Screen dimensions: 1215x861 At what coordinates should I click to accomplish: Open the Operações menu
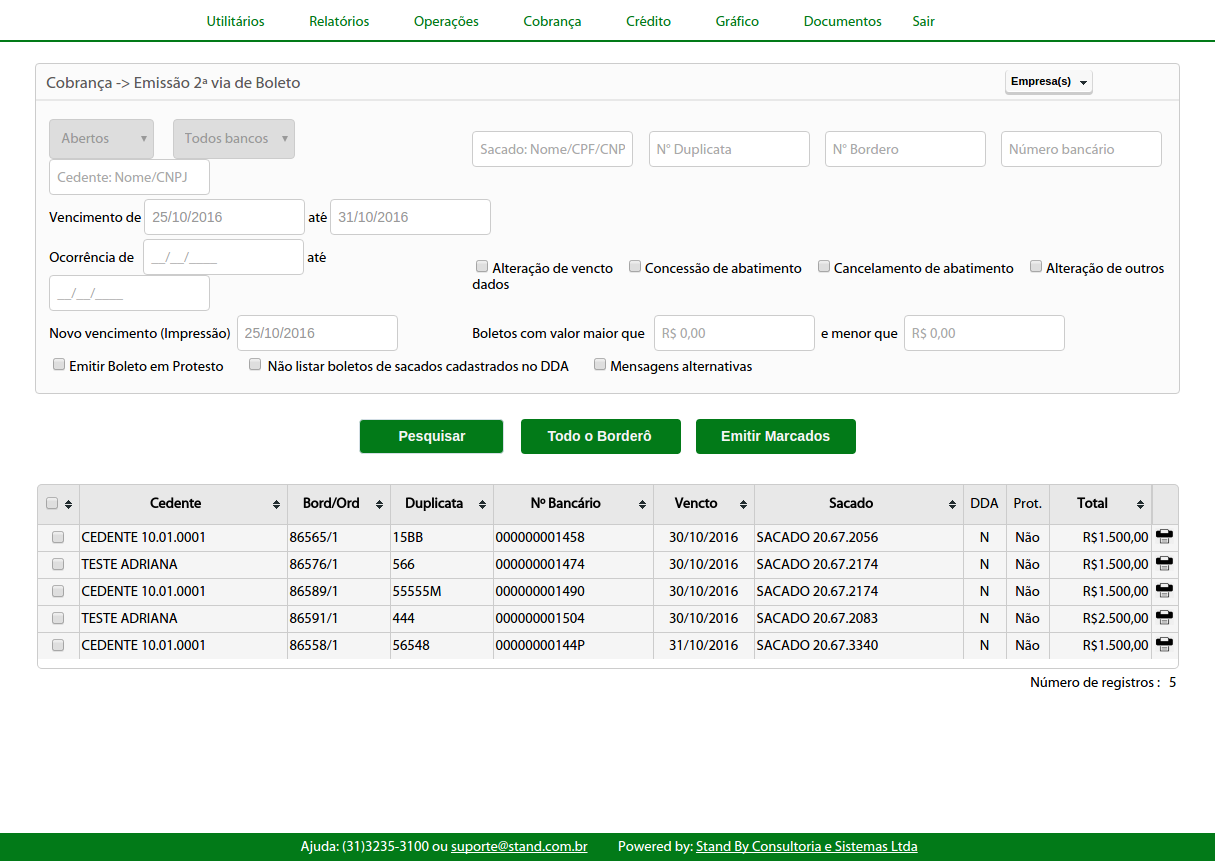pos(446,21)
